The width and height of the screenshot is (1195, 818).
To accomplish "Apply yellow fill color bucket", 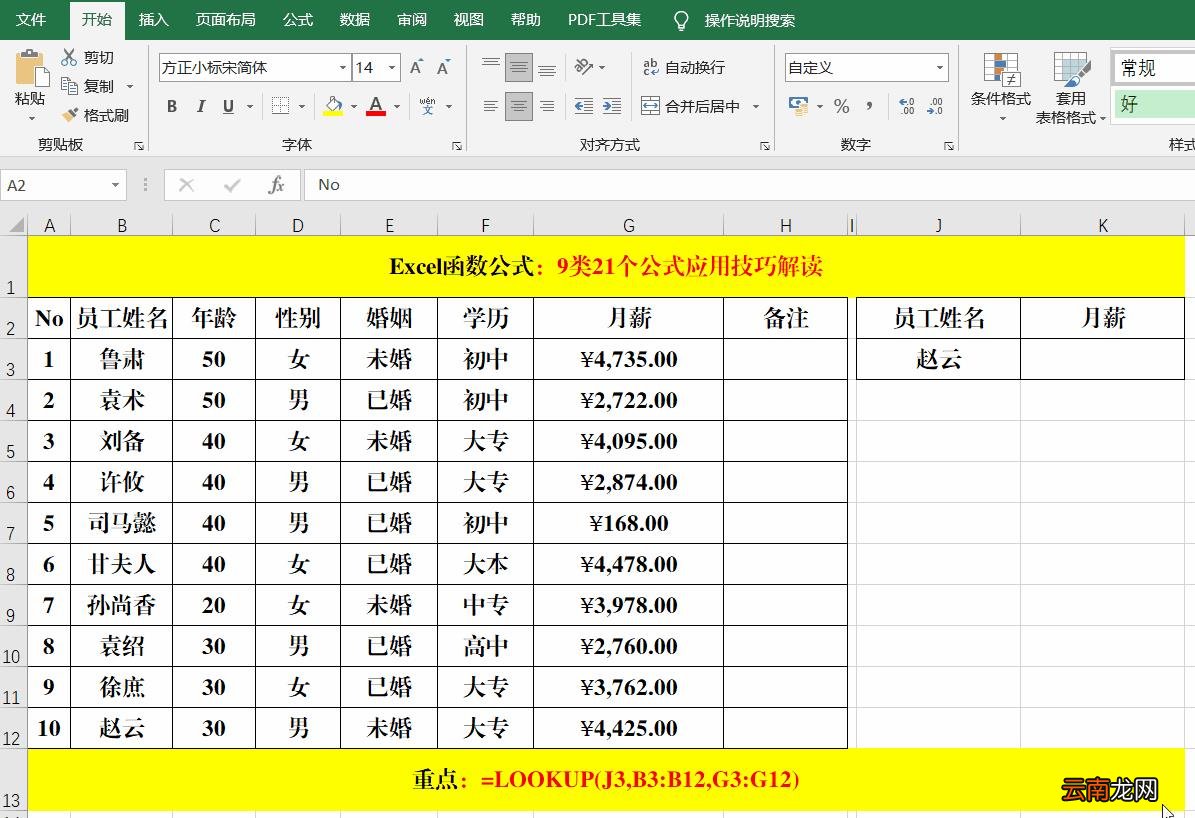I will [x=333, y=106].
